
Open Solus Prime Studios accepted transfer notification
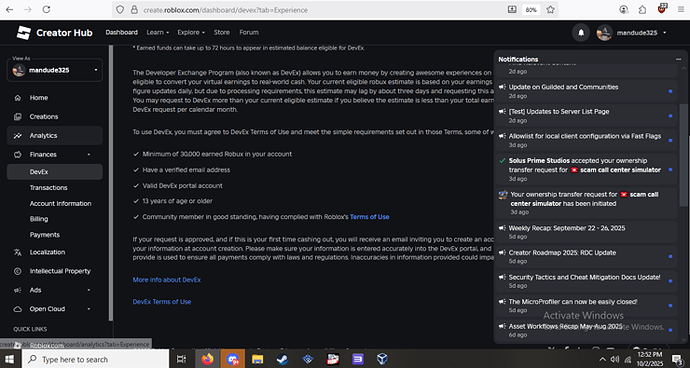point(586,169)
